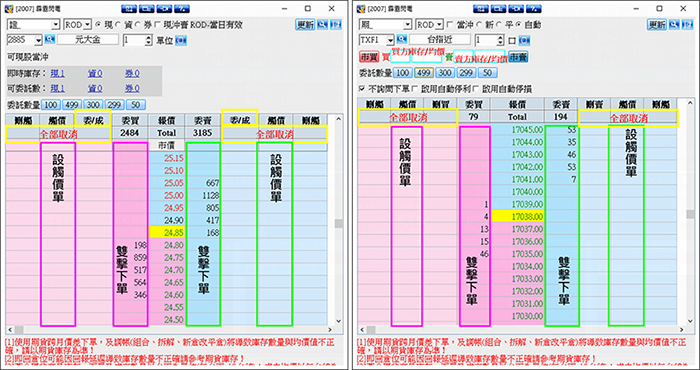Click highlighted price 17038.00
This screenshot has width=700, height=370.
coord(517,217)
